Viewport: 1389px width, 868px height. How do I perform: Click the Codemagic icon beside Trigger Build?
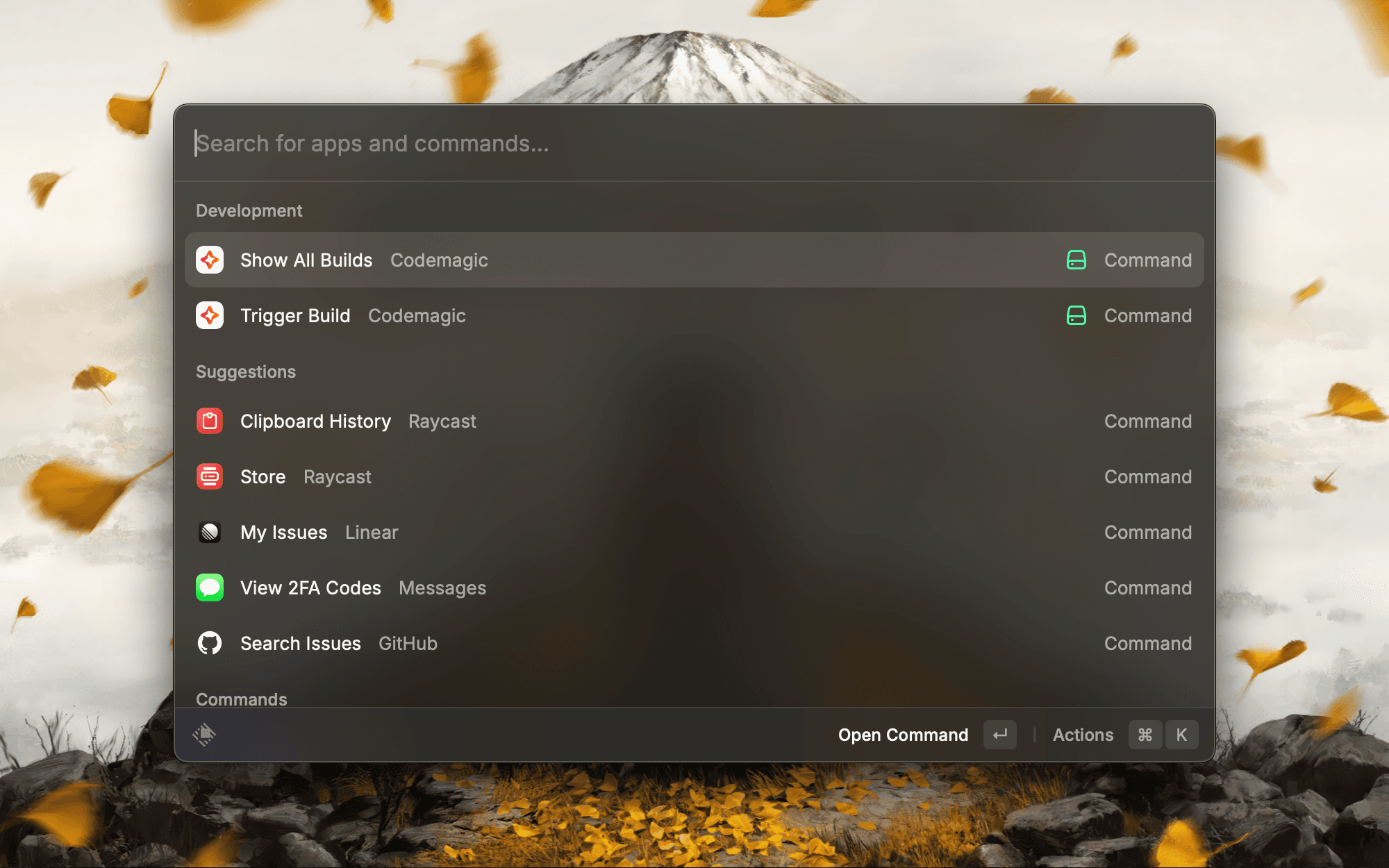click(x=210, y=315)
